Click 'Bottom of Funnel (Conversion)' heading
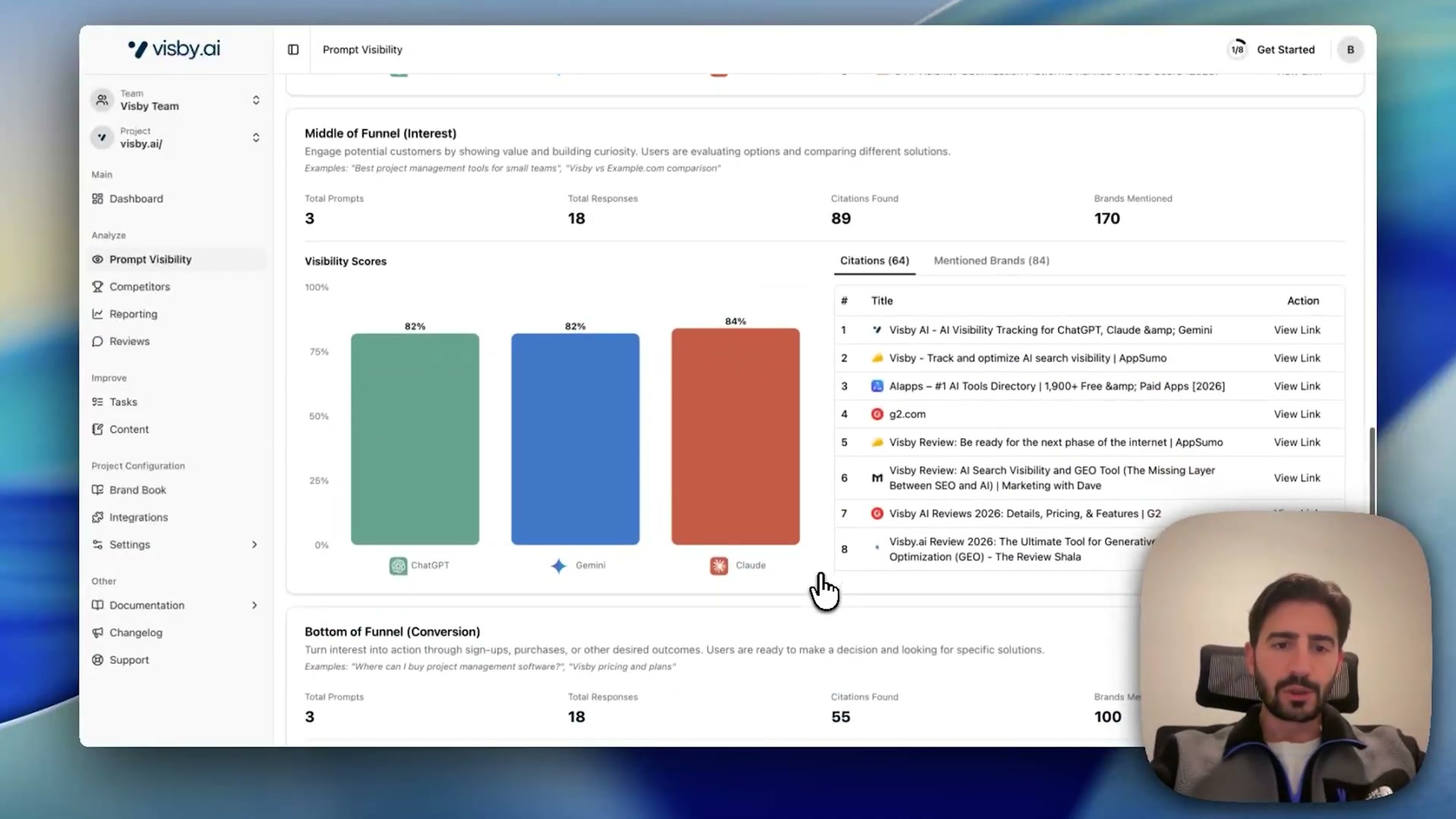The width and height of the screenshot is (1456, 819). coord(392,632)
